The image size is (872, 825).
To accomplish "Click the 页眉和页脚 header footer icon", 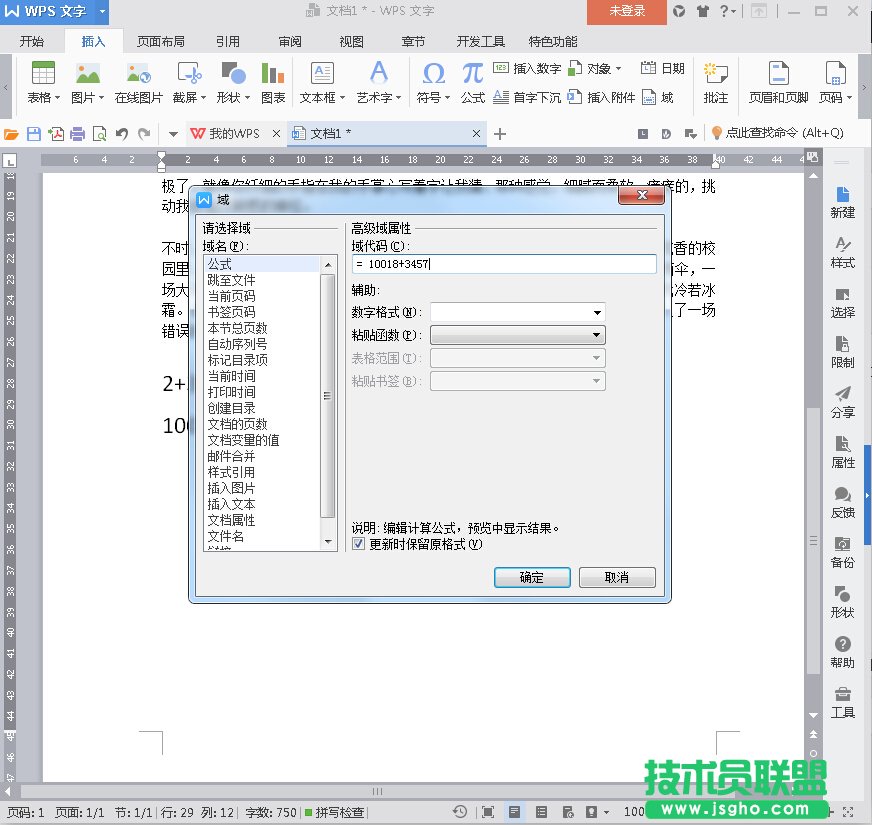I will [x=777, y=74].
